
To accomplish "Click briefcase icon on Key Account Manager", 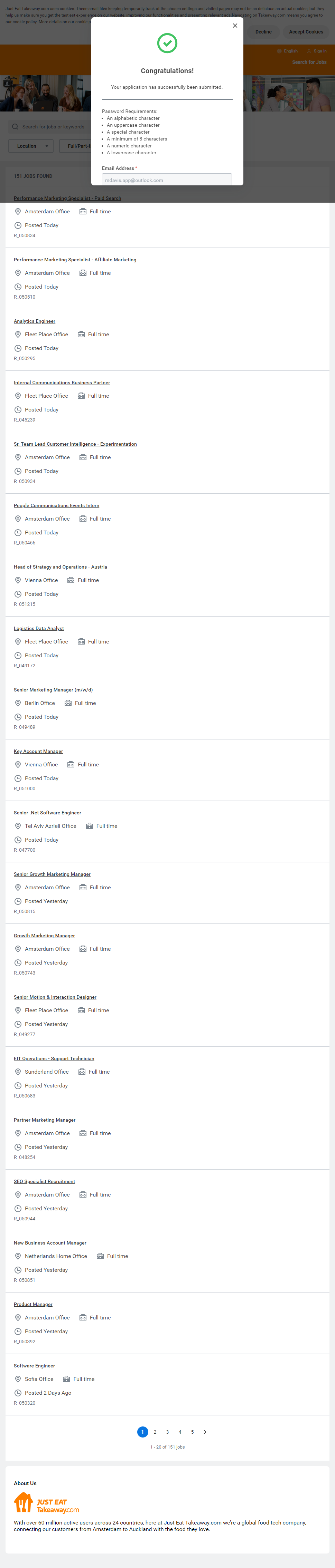I will pos(71,765).
